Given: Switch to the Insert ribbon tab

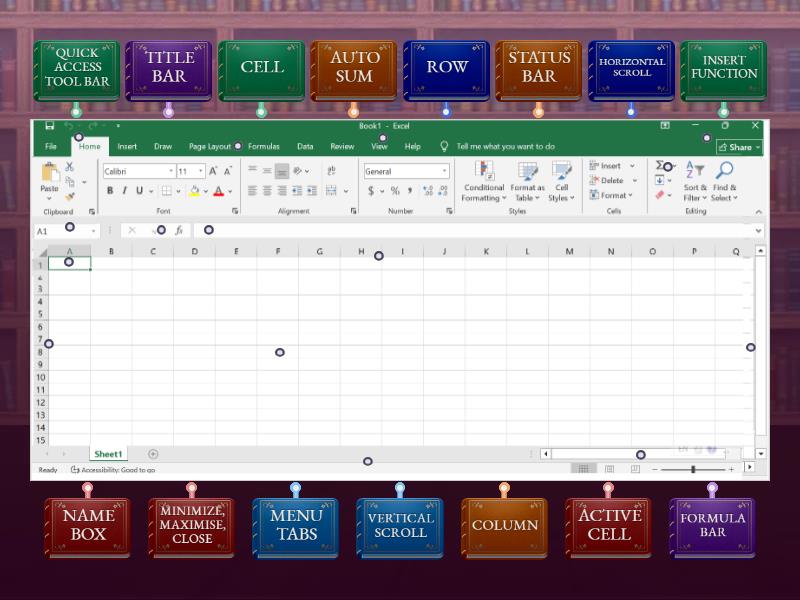Looking at the screenshot, I should click(127, 147).
